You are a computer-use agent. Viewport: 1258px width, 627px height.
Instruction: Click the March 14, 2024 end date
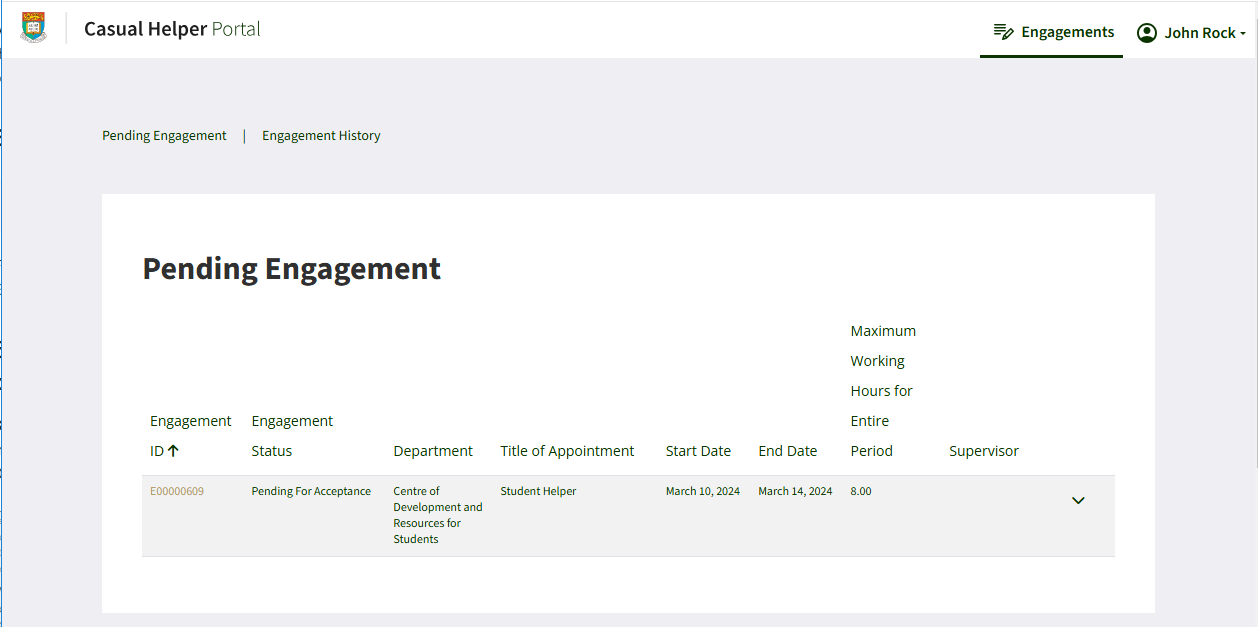[795, 491]
